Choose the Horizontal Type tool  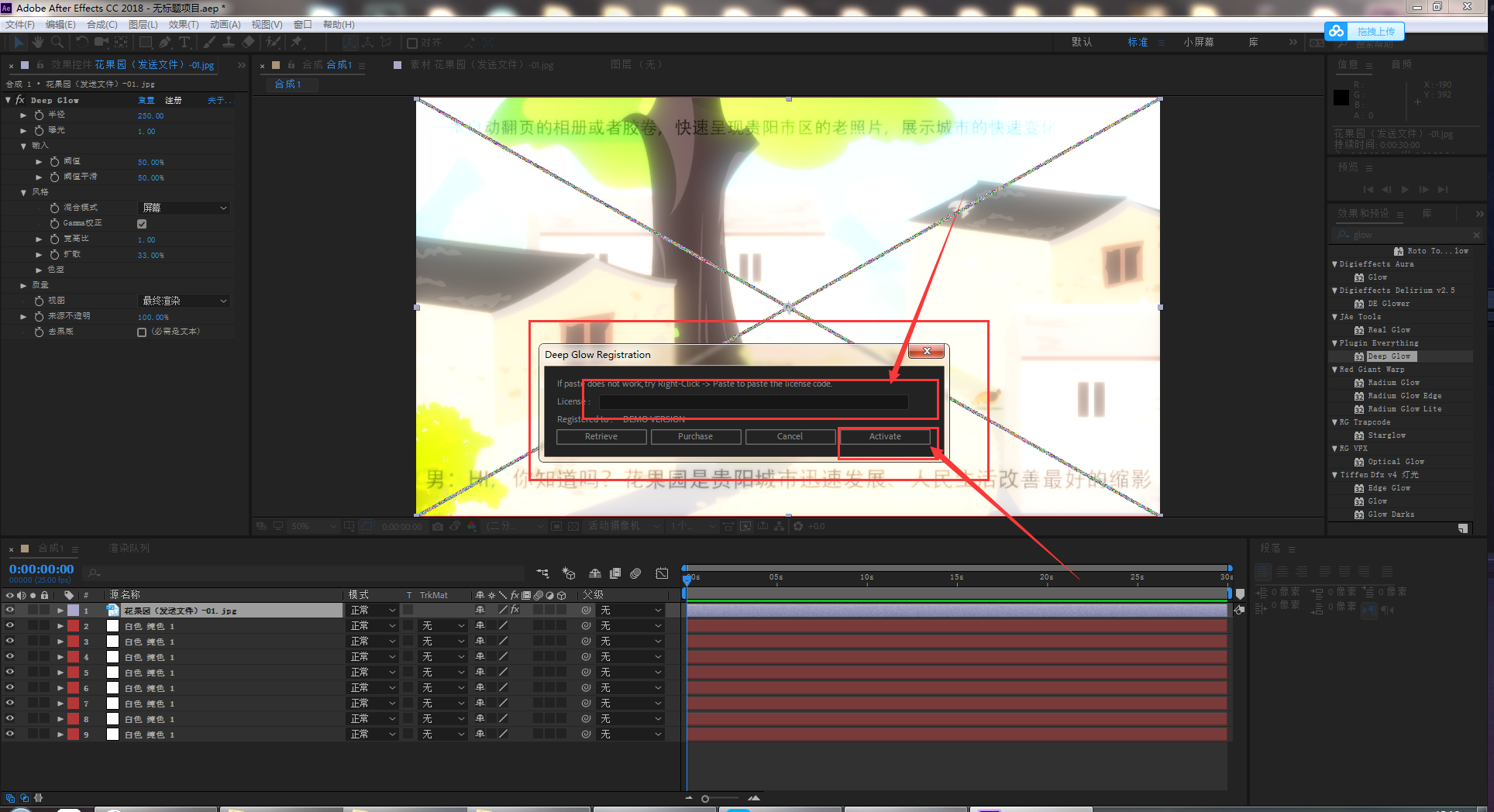184,43
